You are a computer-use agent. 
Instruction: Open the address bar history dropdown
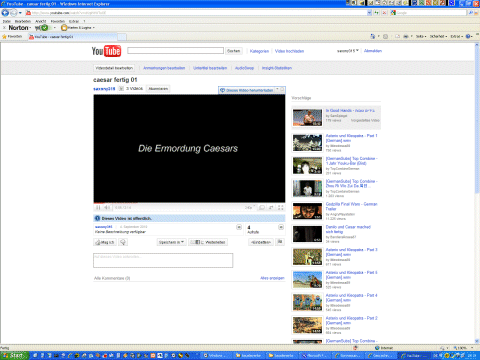369,13
